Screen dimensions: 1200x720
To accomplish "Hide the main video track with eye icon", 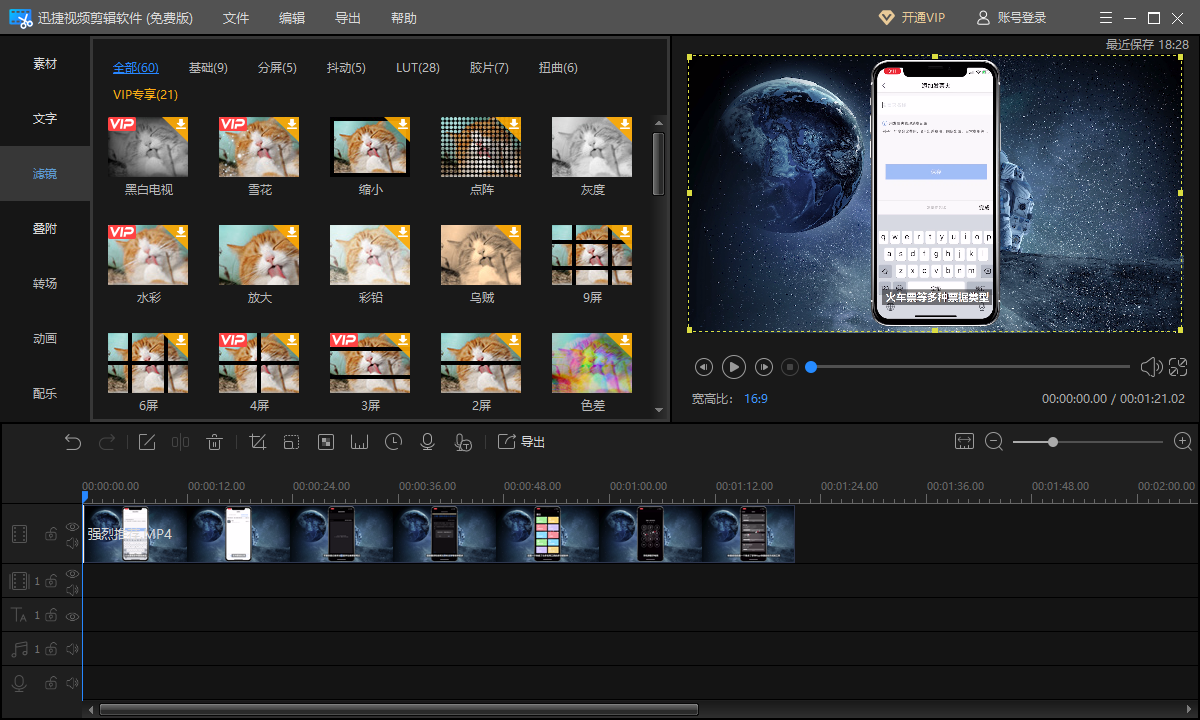I will click(x=72, y=526).
